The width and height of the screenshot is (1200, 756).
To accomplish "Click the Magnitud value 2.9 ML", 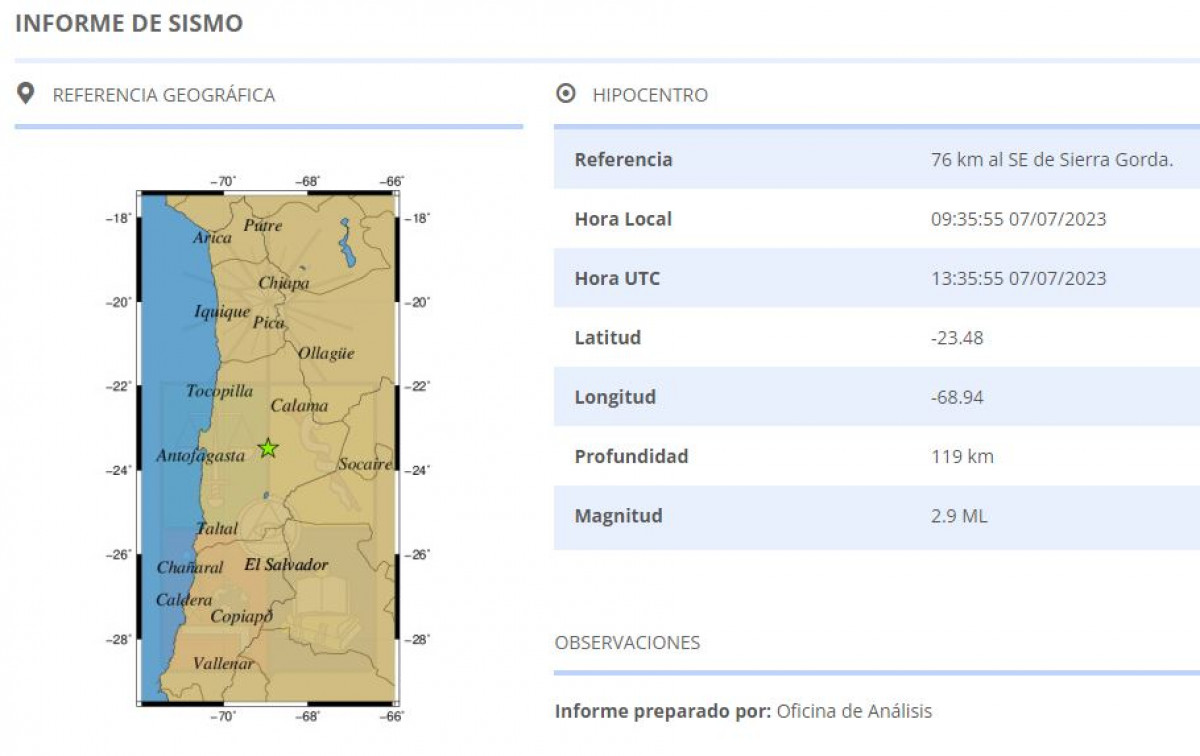I will pyautogui.click(x=959, y=516).
